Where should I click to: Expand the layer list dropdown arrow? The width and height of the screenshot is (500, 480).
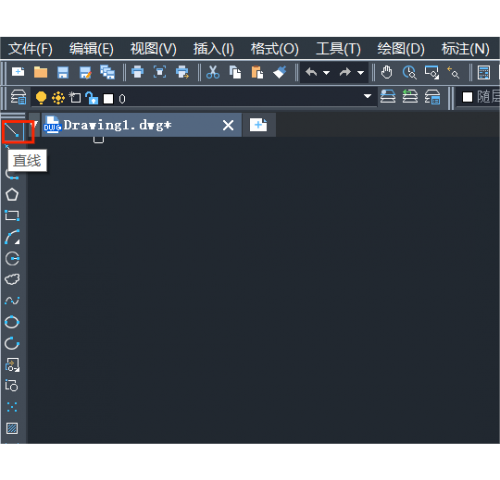(367, 96)
